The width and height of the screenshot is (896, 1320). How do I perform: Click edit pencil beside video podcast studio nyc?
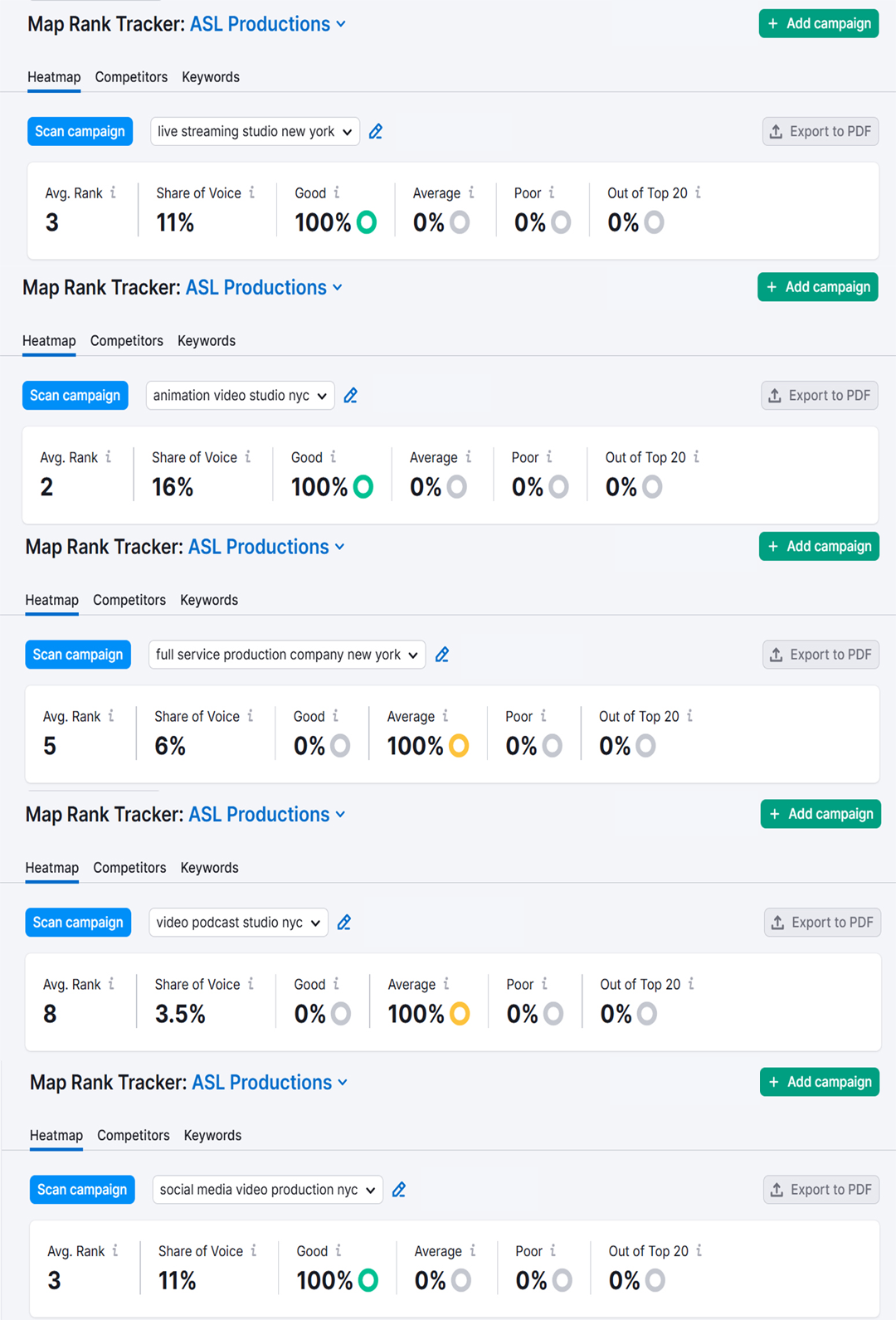point(344,923)
